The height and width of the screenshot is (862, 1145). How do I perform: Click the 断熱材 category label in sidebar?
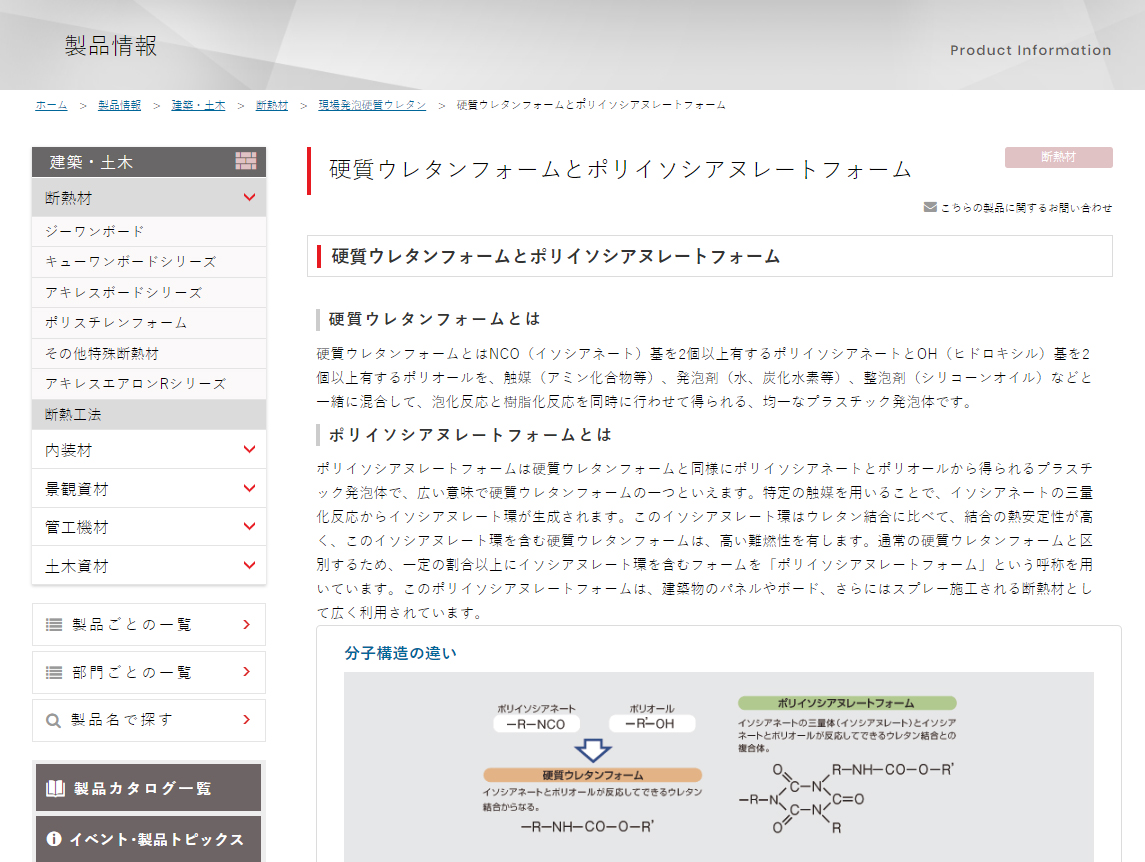69,198
